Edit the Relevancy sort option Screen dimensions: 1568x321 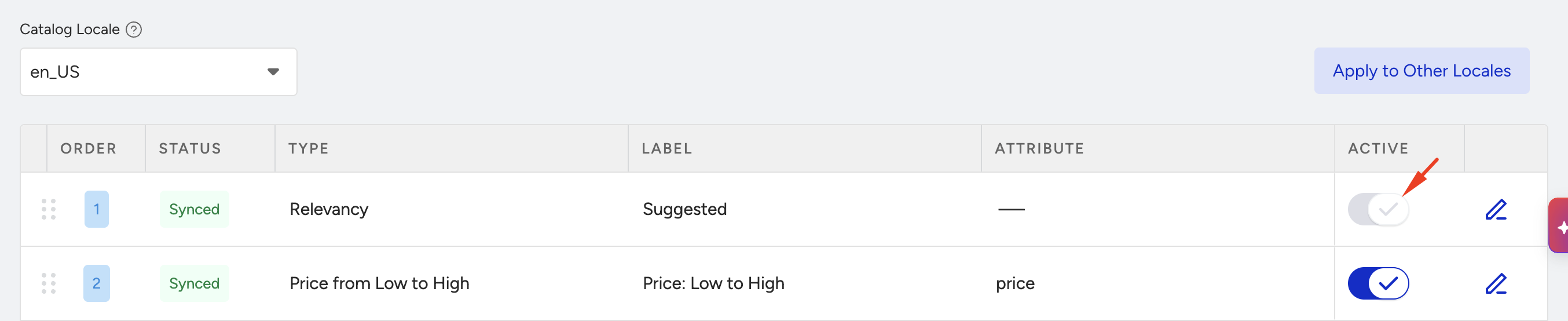[1496, 210]
